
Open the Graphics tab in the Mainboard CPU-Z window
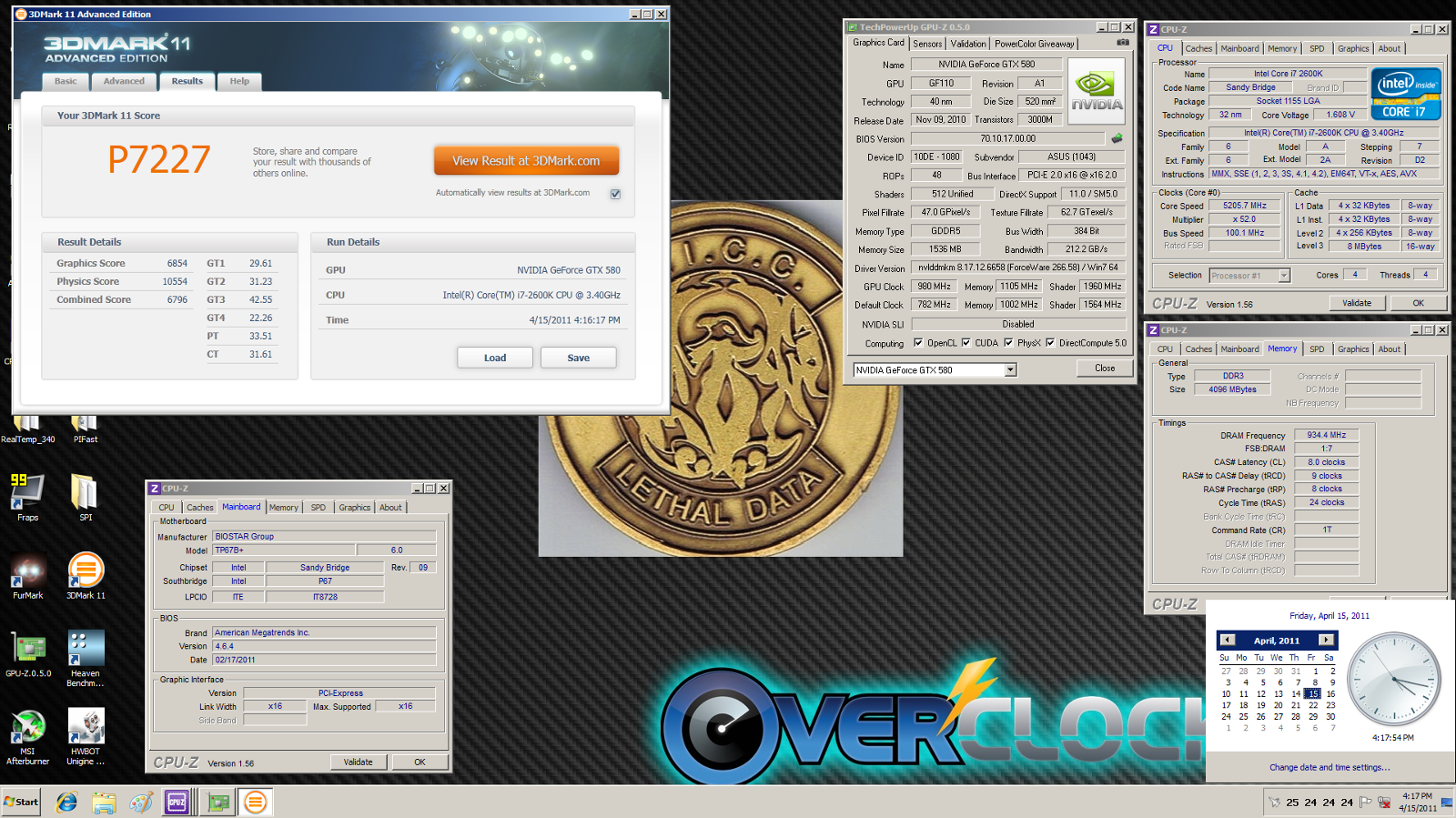pyautogui.click(x=355, y=508)
